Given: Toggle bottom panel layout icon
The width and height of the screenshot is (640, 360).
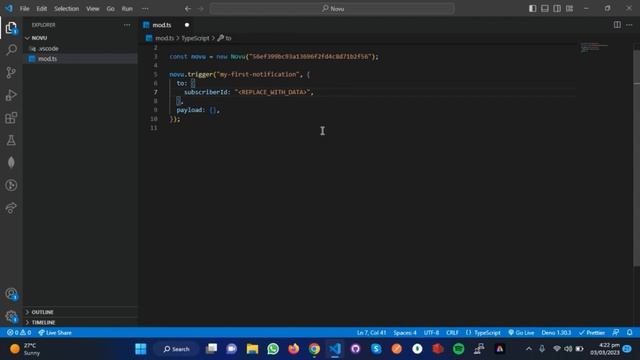Looking at the screenshot, I should (x=545, y=9).
